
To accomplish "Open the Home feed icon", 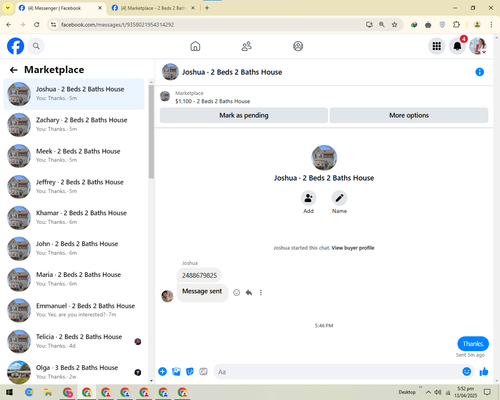I will click(195, 46).
